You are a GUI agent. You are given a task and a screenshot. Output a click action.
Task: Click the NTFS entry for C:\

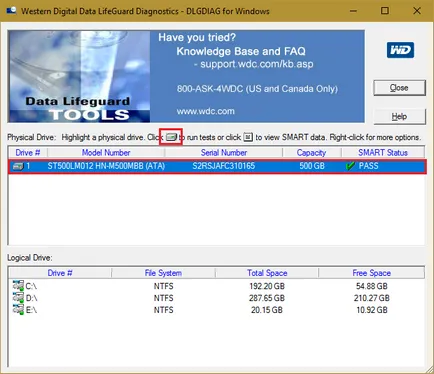(x=164, y=286)
